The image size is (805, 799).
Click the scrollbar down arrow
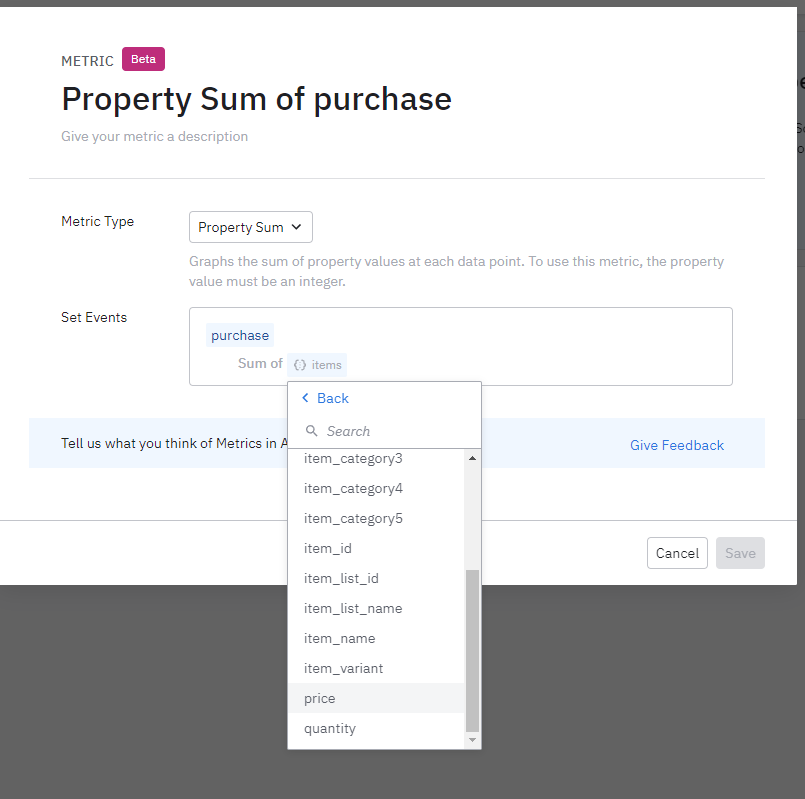point(473,740)
